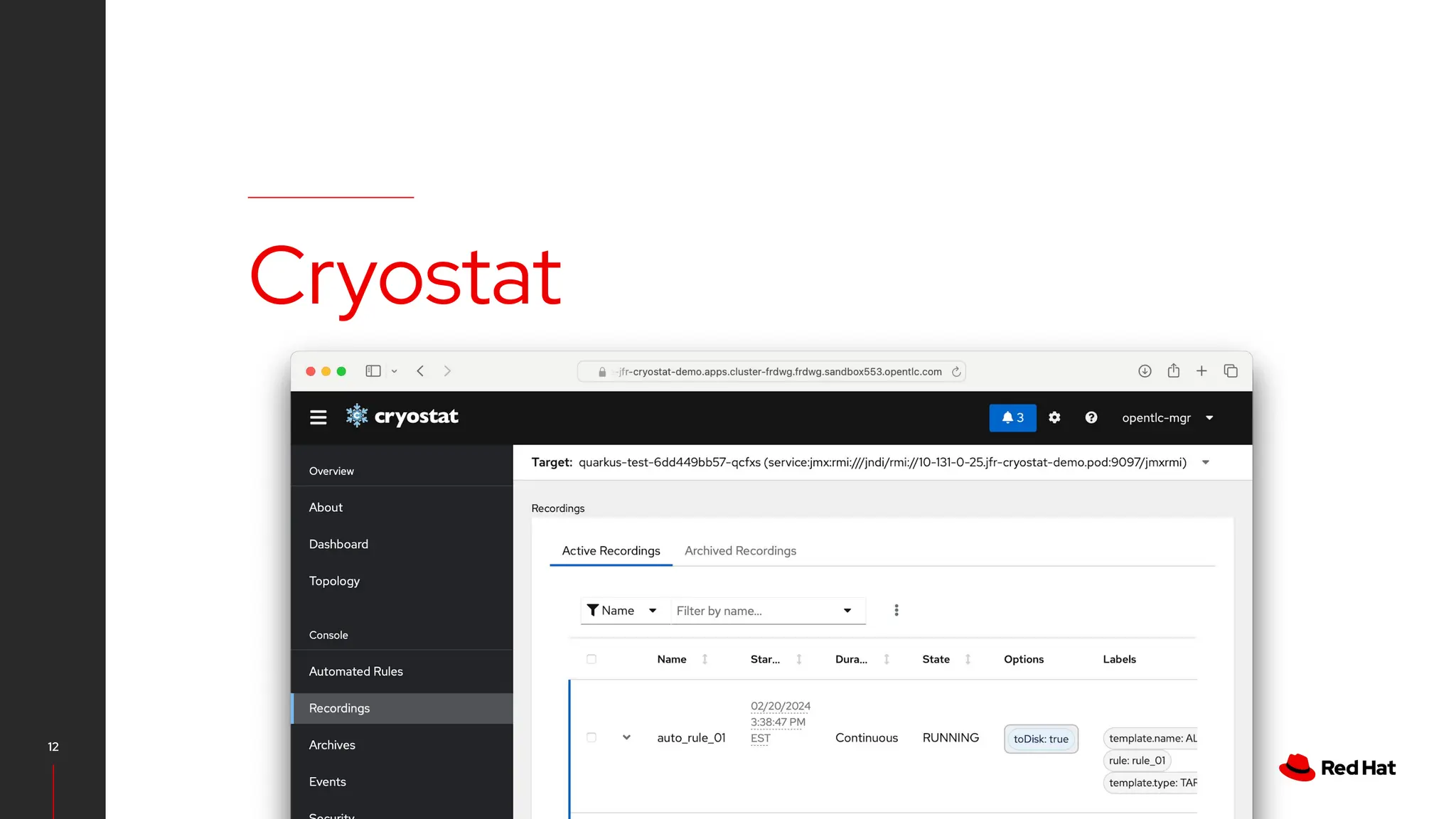Open the help question mark icon
1456x819 pixels.
click(x=1091, y=417)
